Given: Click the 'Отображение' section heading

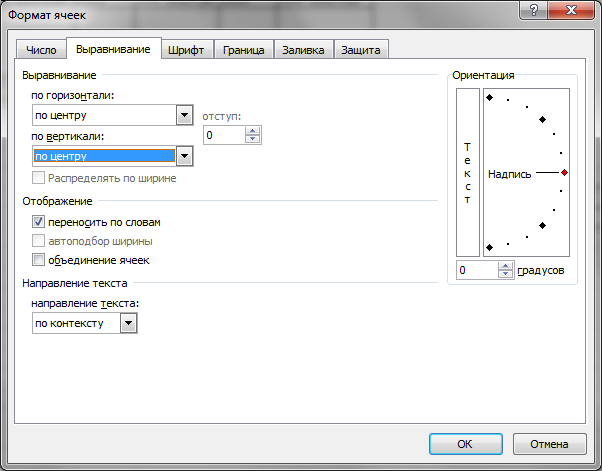Looking at the screenshot, I should click(x=57, y=201).
